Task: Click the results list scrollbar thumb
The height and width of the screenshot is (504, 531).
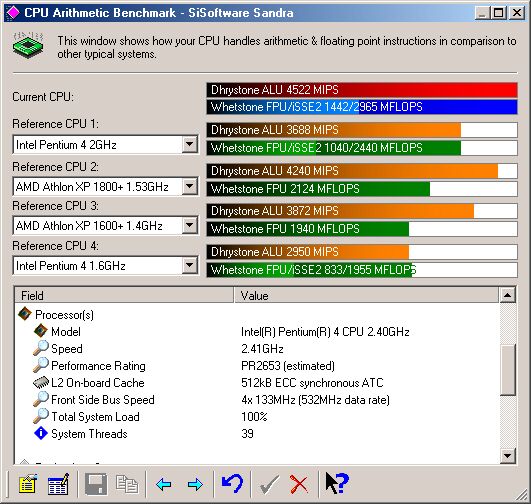Action: coord(507,370)
